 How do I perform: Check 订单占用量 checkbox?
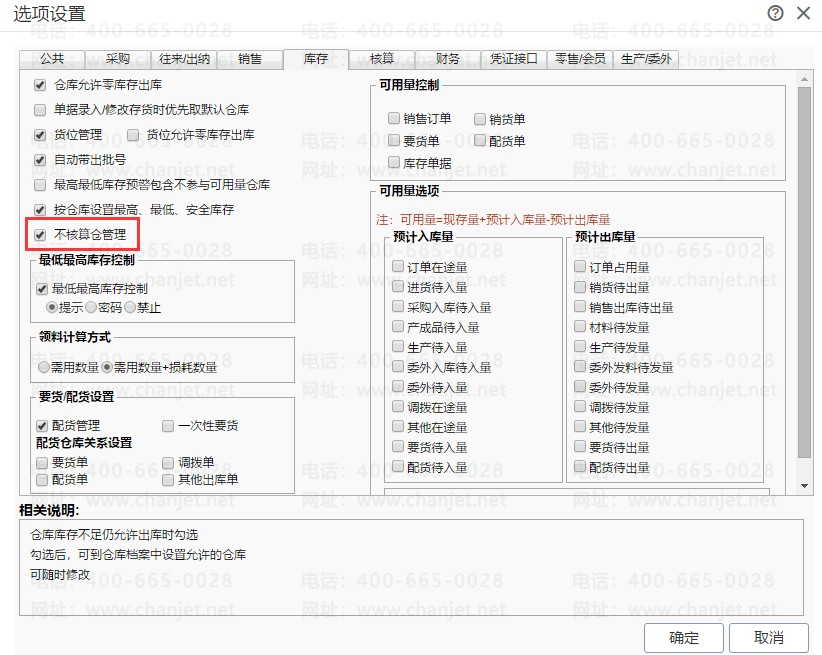click(580, 267)
